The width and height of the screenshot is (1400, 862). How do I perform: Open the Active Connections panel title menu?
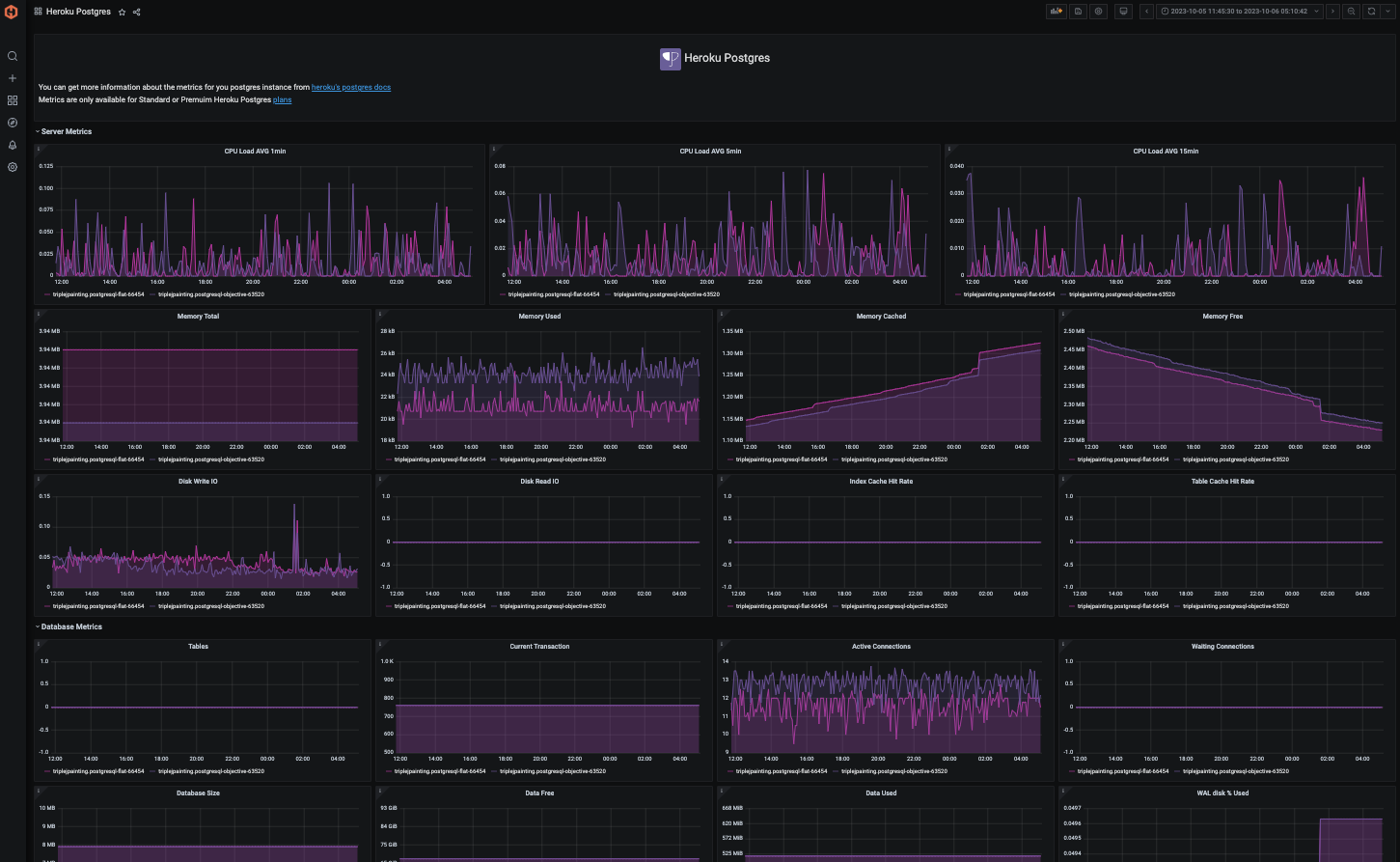880,646
